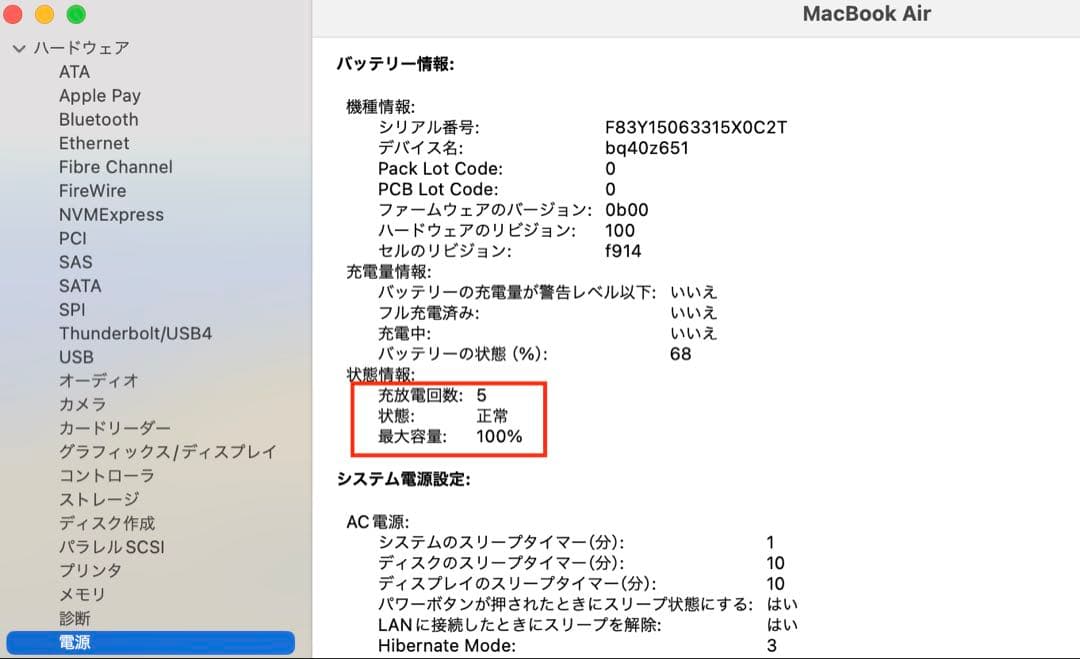The height and width of the screenshot is (659, 1080).
Task: Select カメラ in the sidebar
Action: pos(83,404)
